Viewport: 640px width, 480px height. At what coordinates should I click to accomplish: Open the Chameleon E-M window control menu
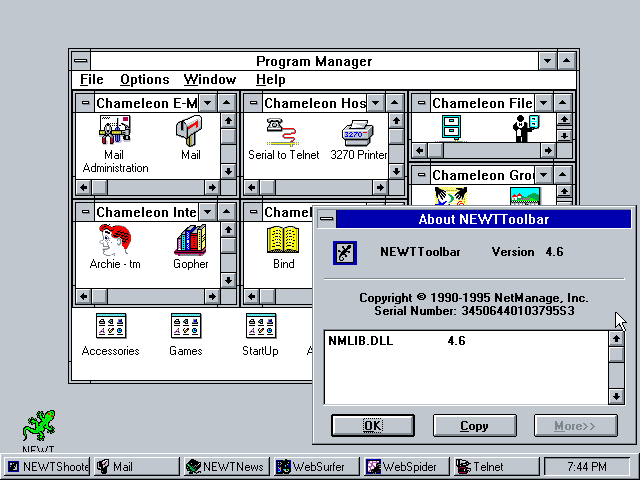[x=85, y=103]
